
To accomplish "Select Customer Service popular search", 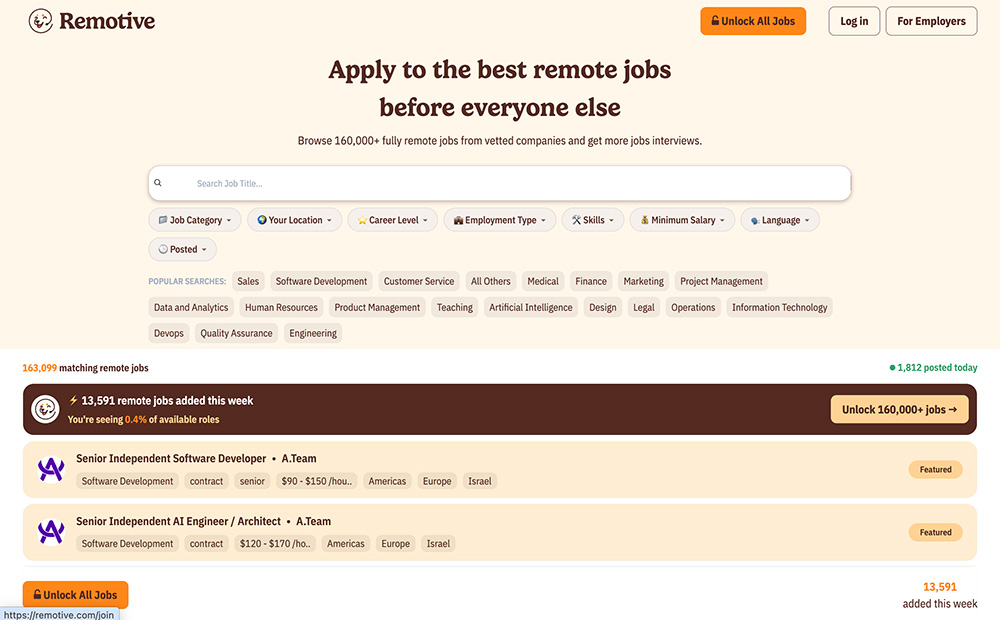I will click(x=419, y=281).
